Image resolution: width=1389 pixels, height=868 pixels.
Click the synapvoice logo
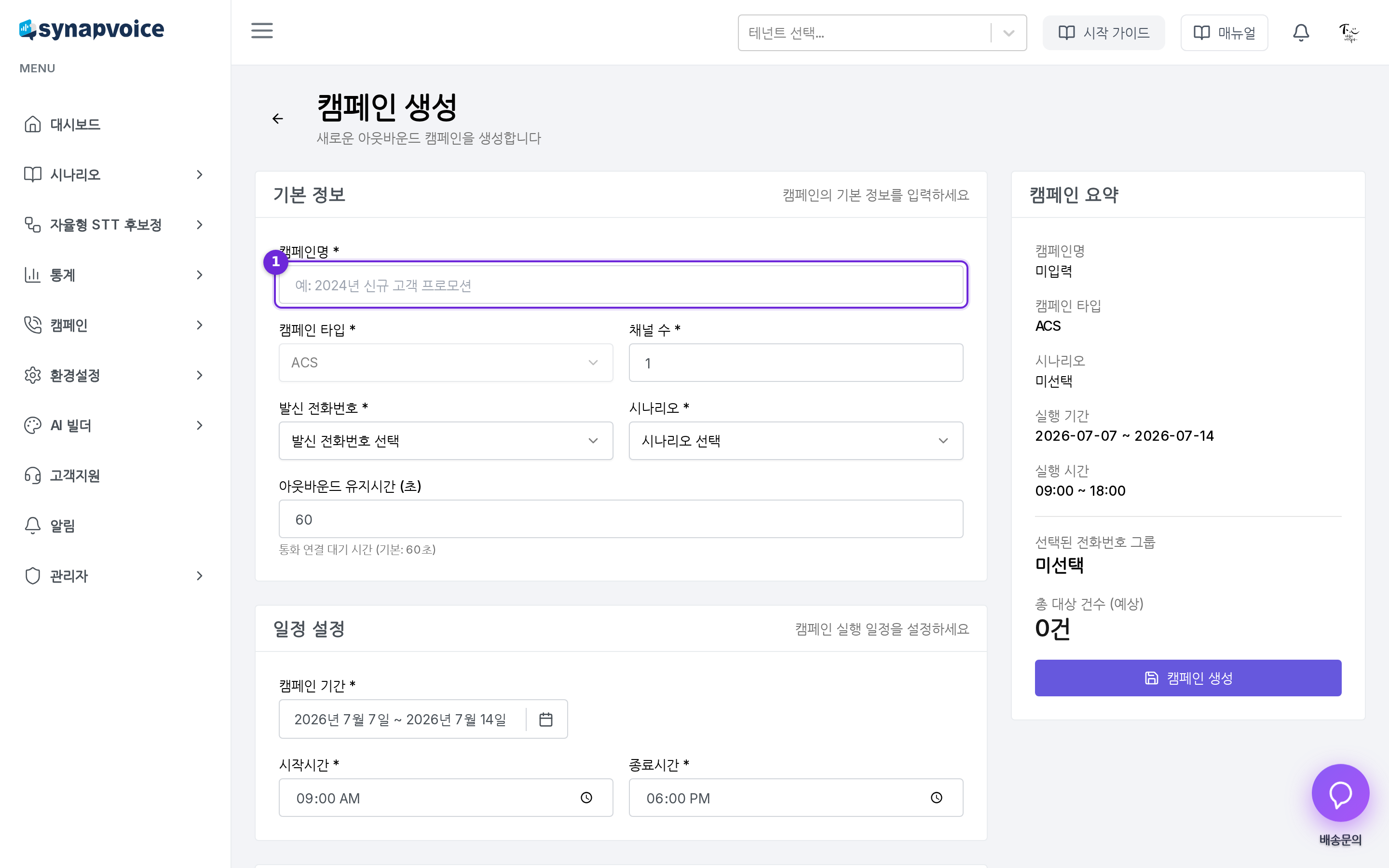92,29
